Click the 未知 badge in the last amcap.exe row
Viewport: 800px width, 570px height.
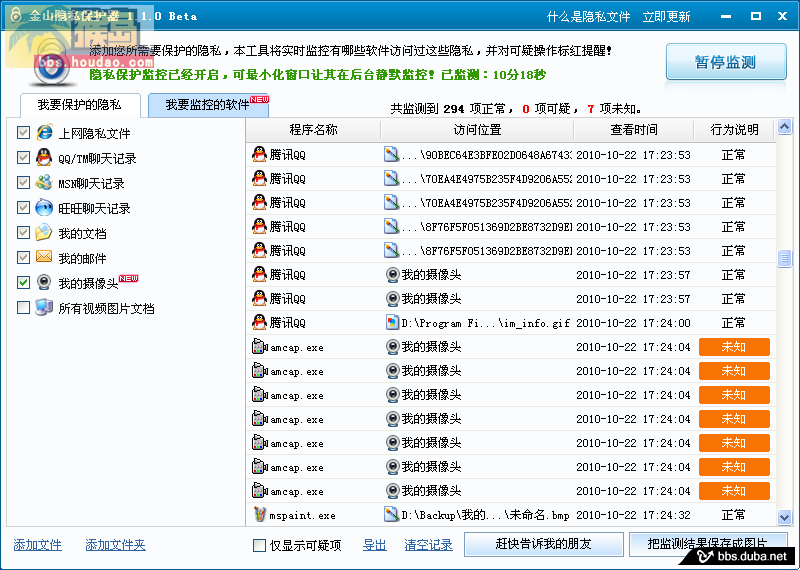pyautogui.click(x=734, y=491)
